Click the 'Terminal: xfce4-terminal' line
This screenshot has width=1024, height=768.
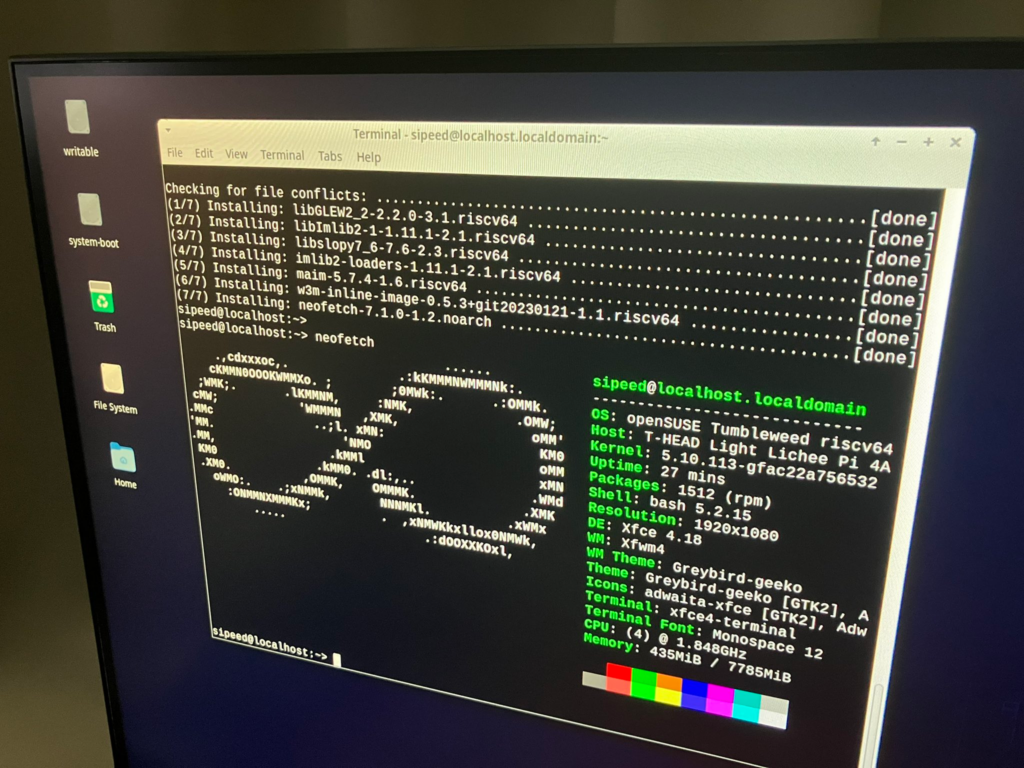[x=690, y=615]
